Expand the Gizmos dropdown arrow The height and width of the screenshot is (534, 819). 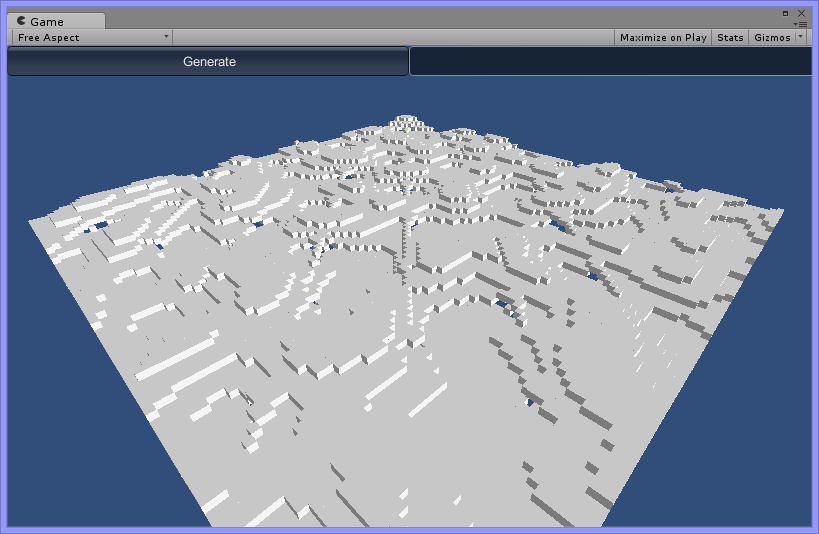(800, 37)
